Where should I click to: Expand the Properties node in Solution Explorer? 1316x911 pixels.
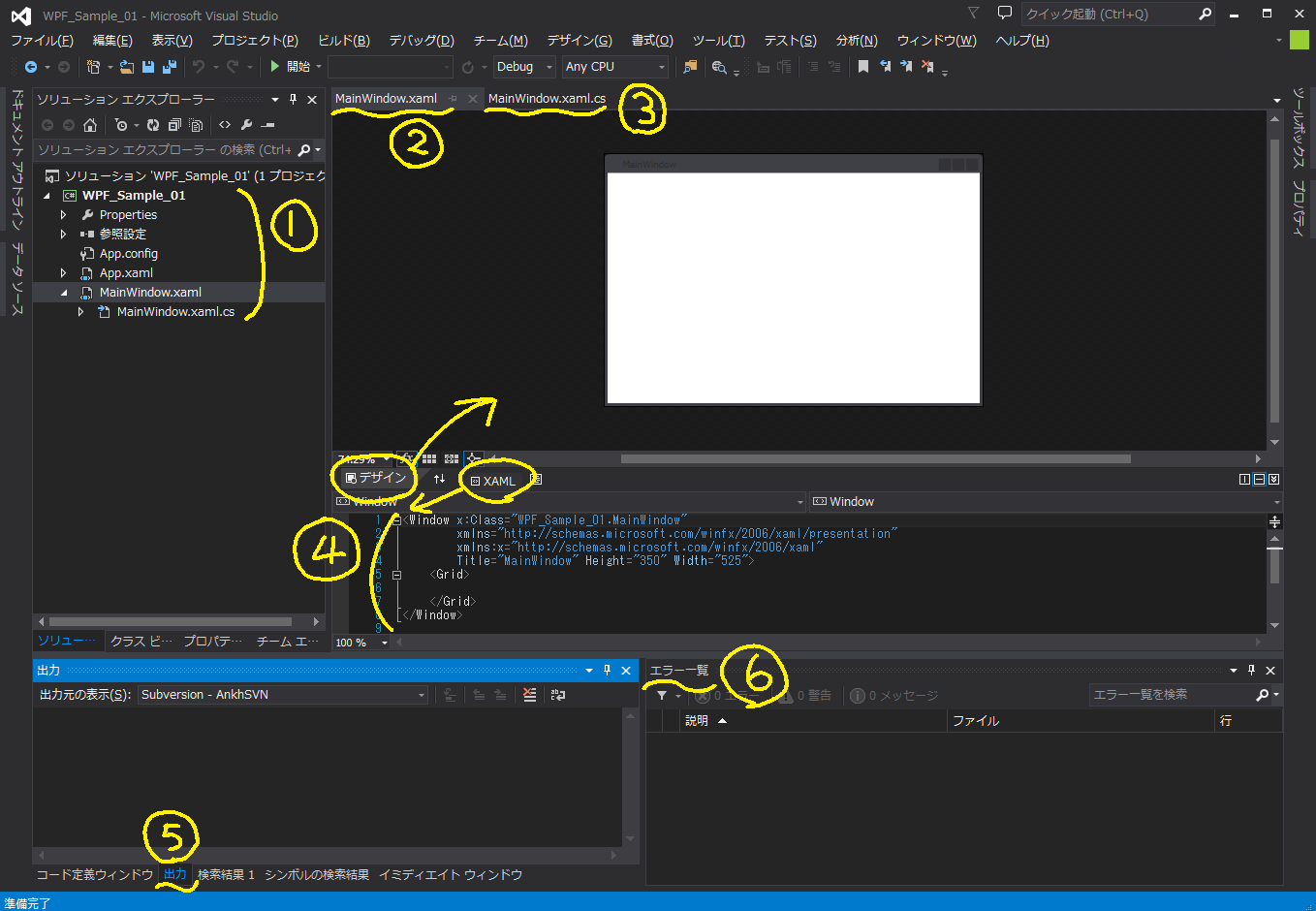coord(64,215)
